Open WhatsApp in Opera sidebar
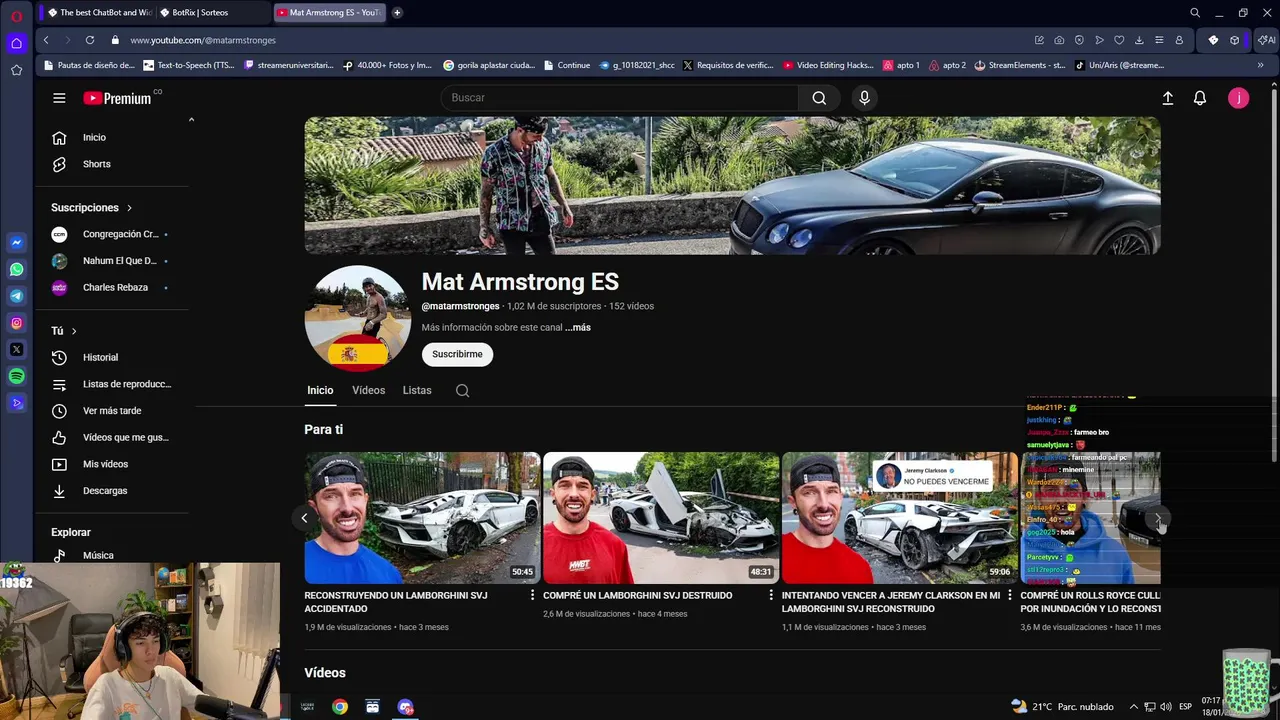This screenshot has height=720, width=1280. tap(16, 269)
